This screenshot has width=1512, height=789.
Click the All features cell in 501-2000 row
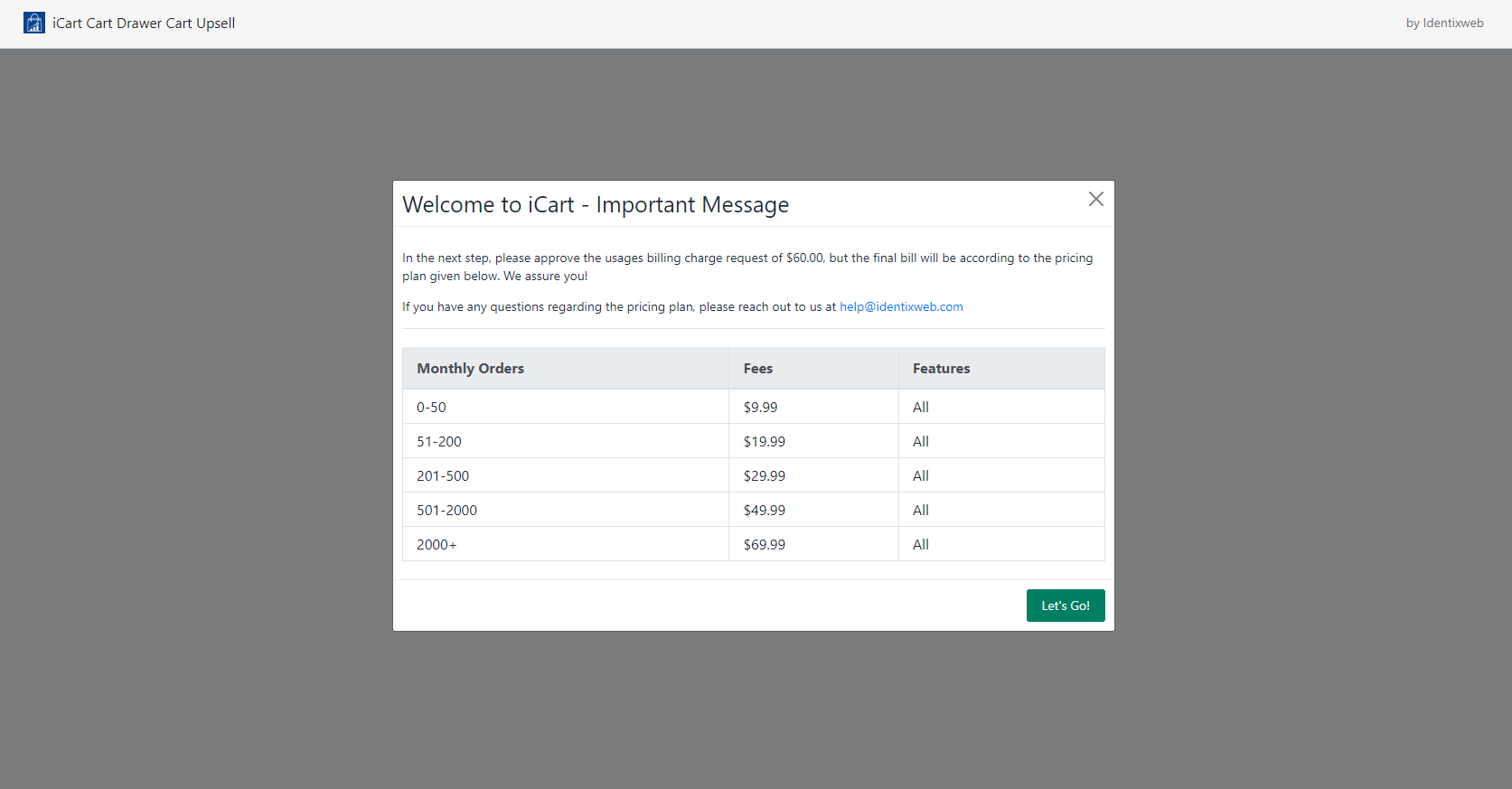pos(1001,510)
